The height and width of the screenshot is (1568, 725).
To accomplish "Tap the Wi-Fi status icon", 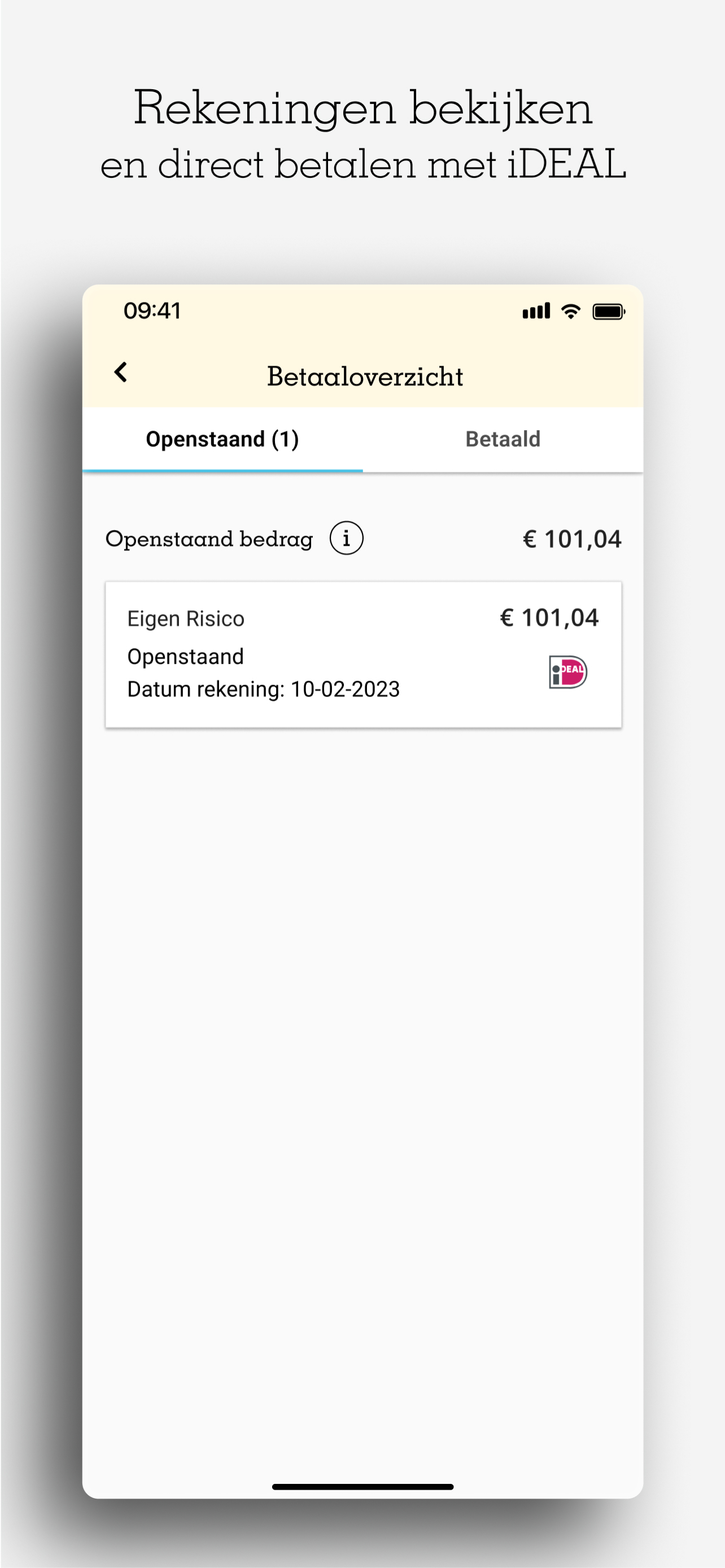I will (570, 311).
